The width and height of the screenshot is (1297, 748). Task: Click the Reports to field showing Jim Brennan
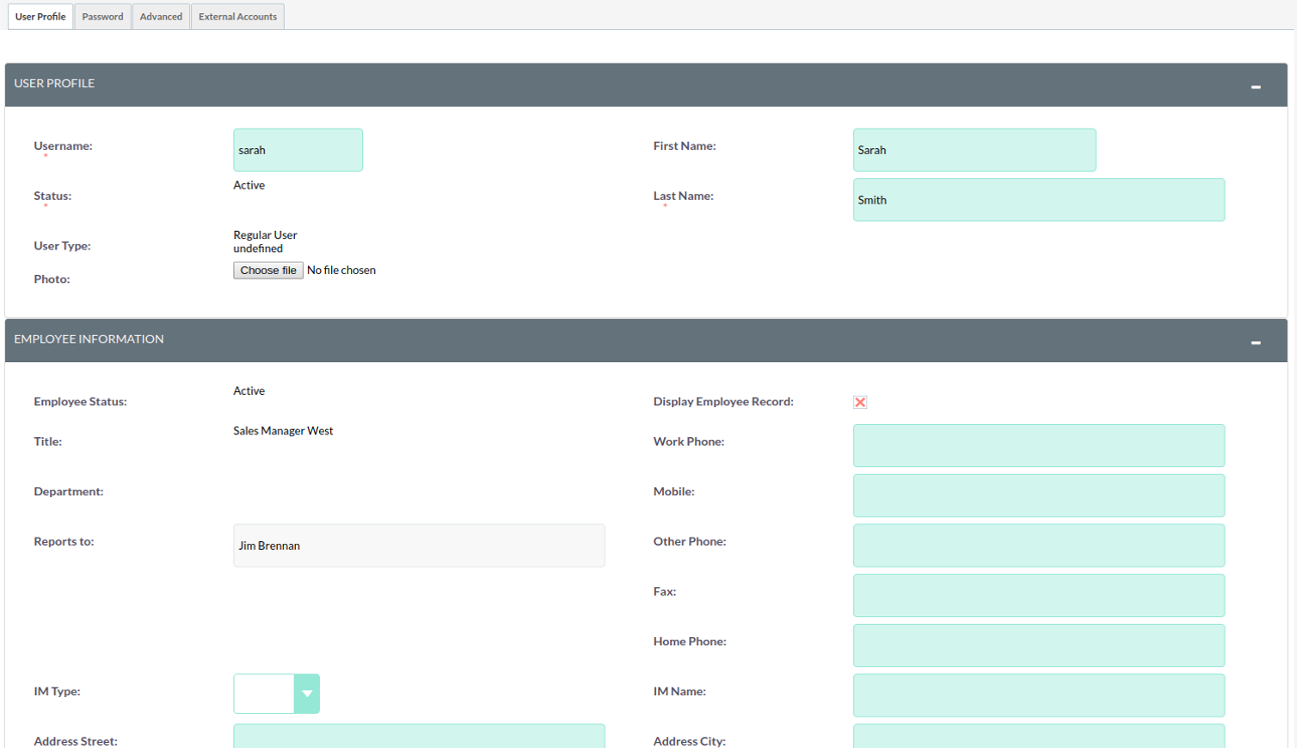point(419,546)
